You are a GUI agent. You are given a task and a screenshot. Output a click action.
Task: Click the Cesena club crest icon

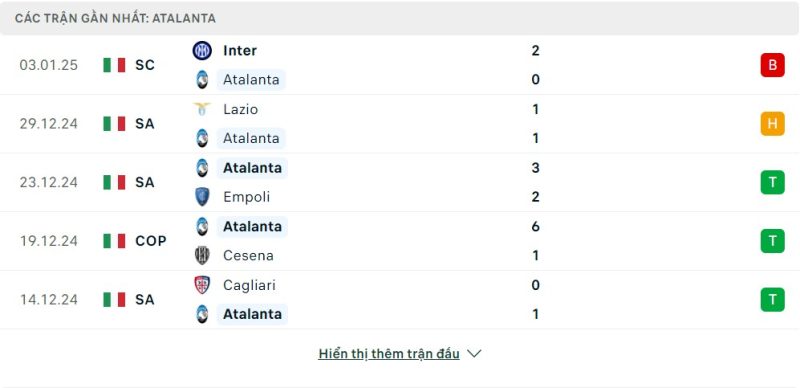click(202, 255)
